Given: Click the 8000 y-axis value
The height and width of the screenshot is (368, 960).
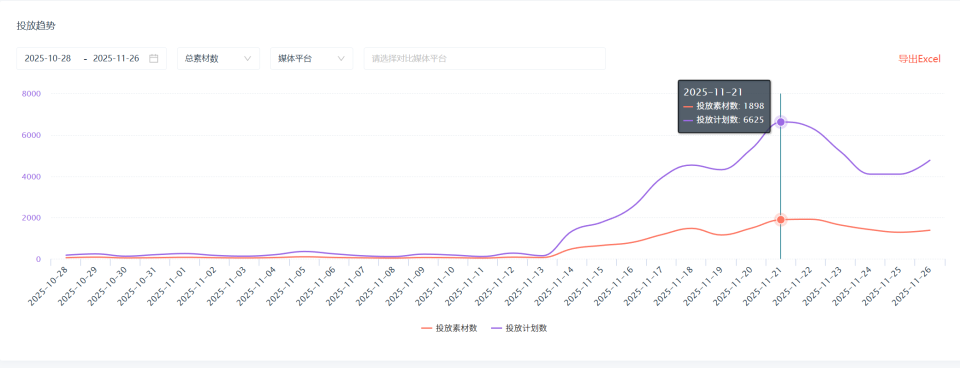Looking at the screenshot, I should 31,94.
